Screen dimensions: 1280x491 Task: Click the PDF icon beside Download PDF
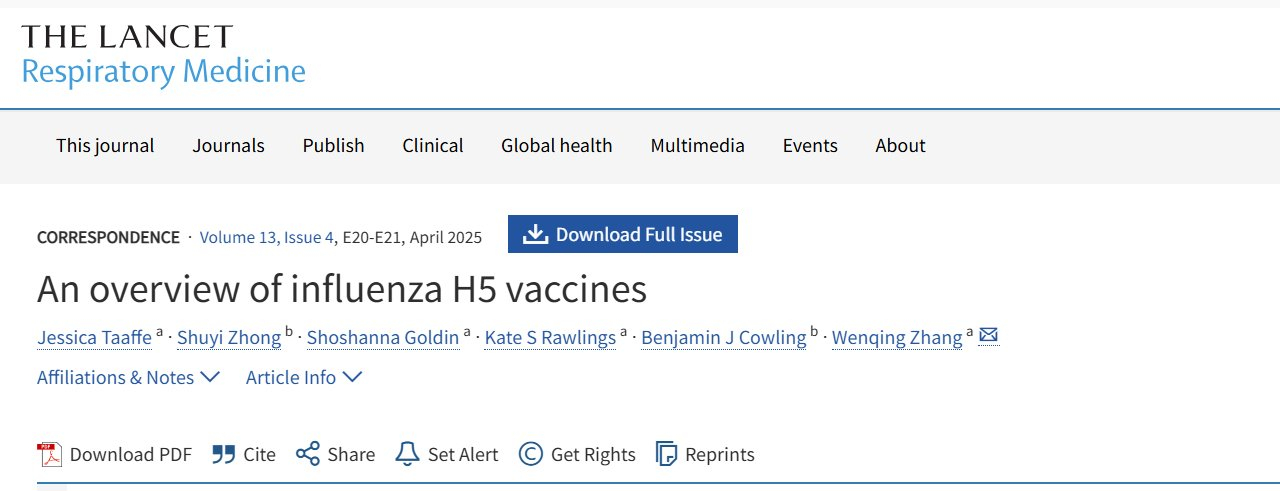pyautogui.click(x=49, y=454)
